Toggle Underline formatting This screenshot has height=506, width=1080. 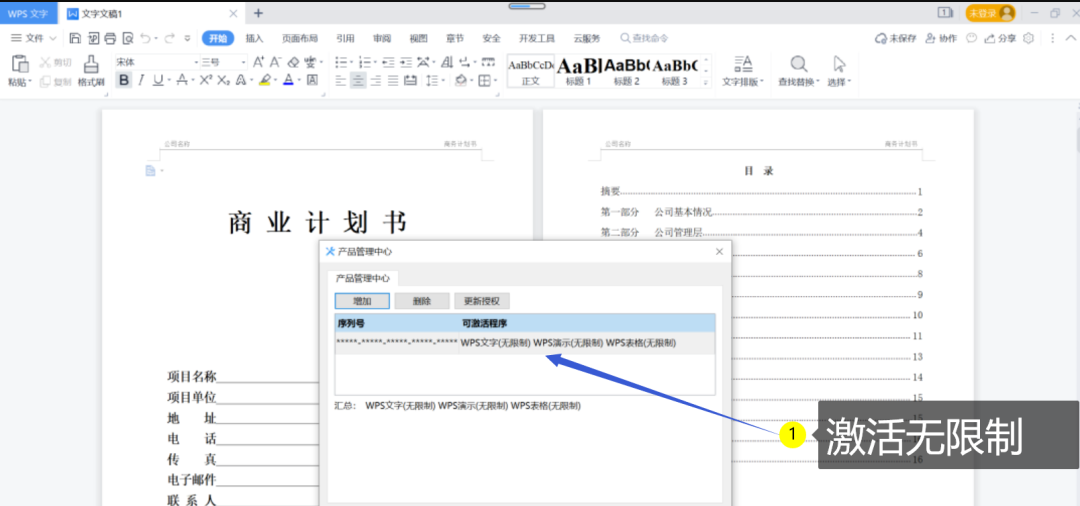point(158,81)
